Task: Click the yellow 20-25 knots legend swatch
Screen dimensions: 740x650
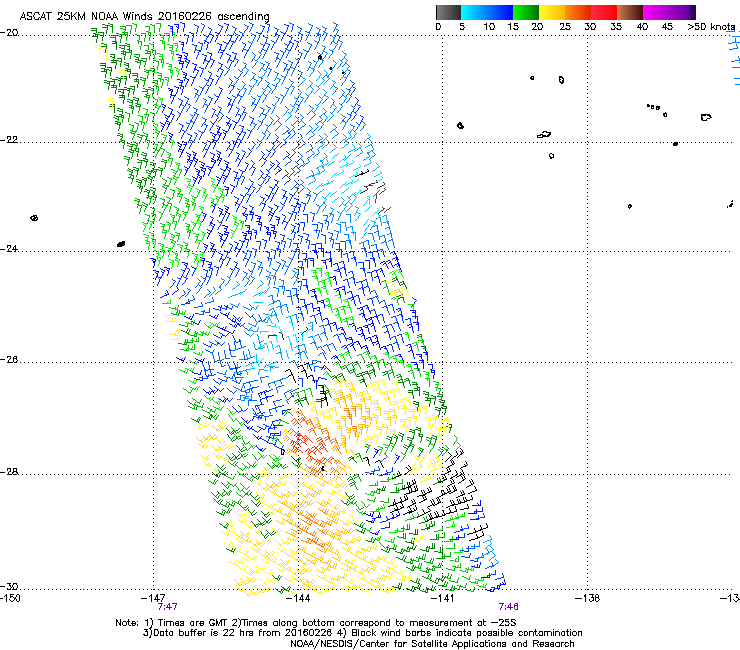Action: (552, 12)
